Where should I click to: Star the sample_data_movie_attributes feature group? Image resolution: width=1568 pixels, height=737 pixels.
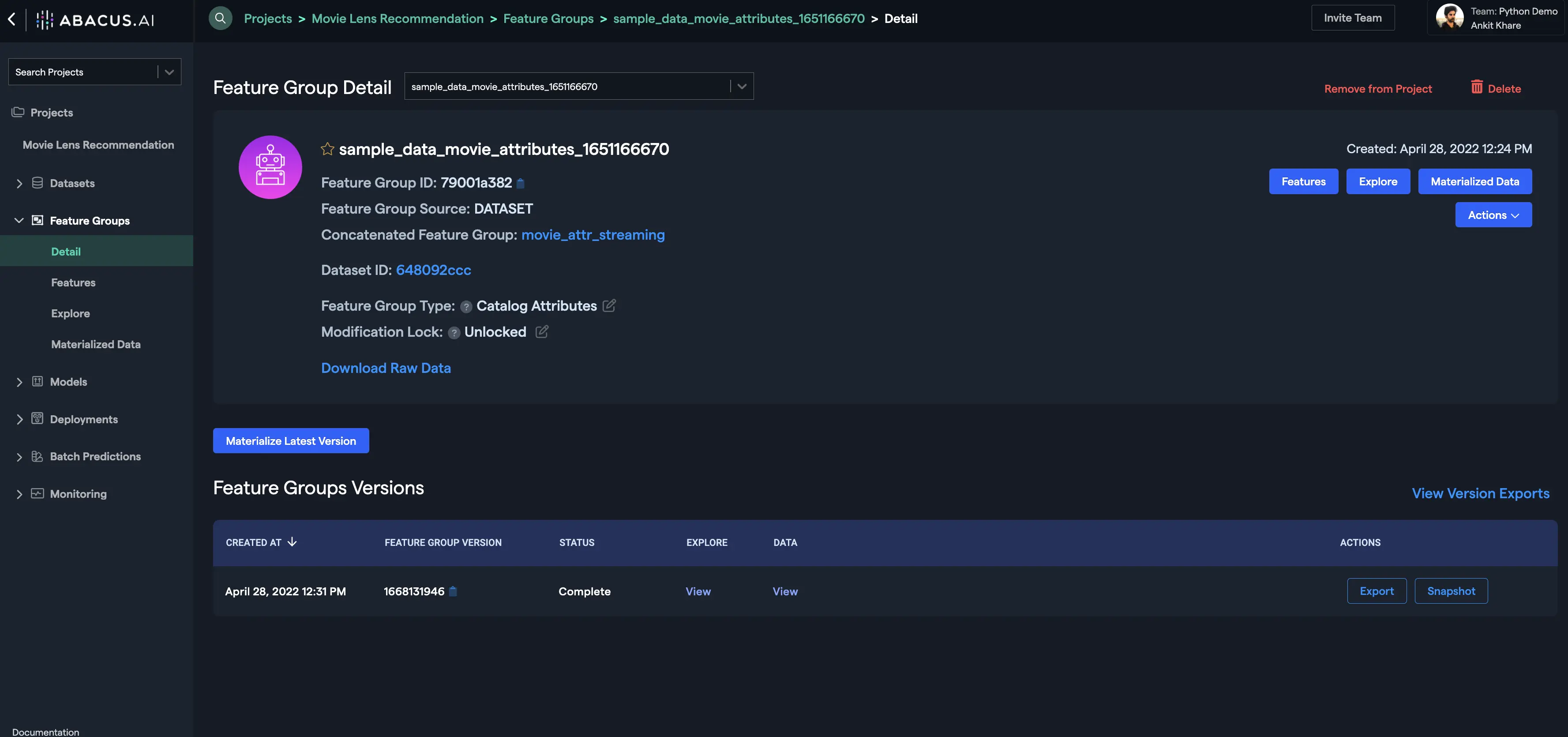click(327, 149)
